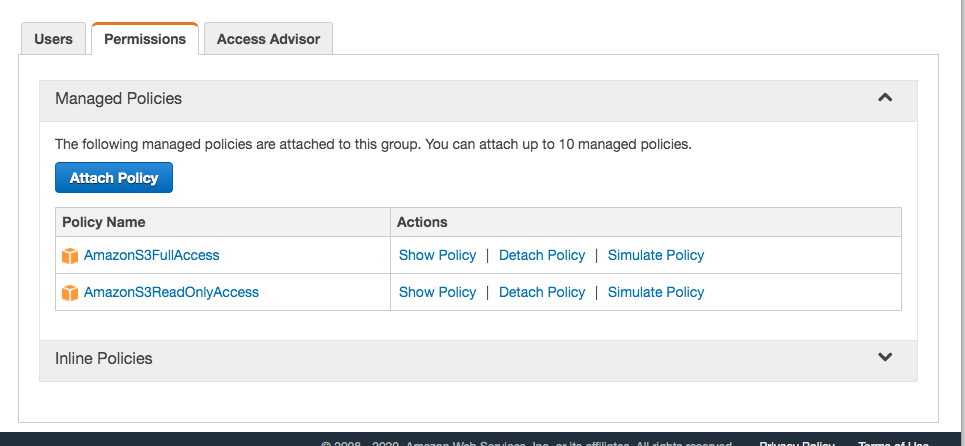Open the Privacy Policy footer link
The width and height of the screenshot is (965, 446).
point(796,443)
